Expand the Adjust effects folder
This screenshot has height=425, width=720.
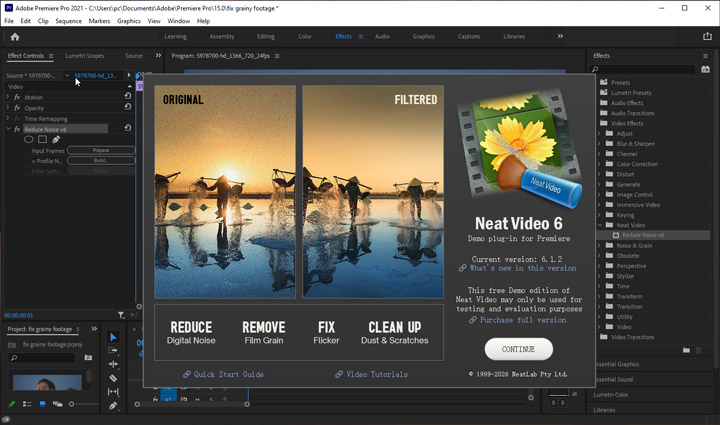[599, 134]
